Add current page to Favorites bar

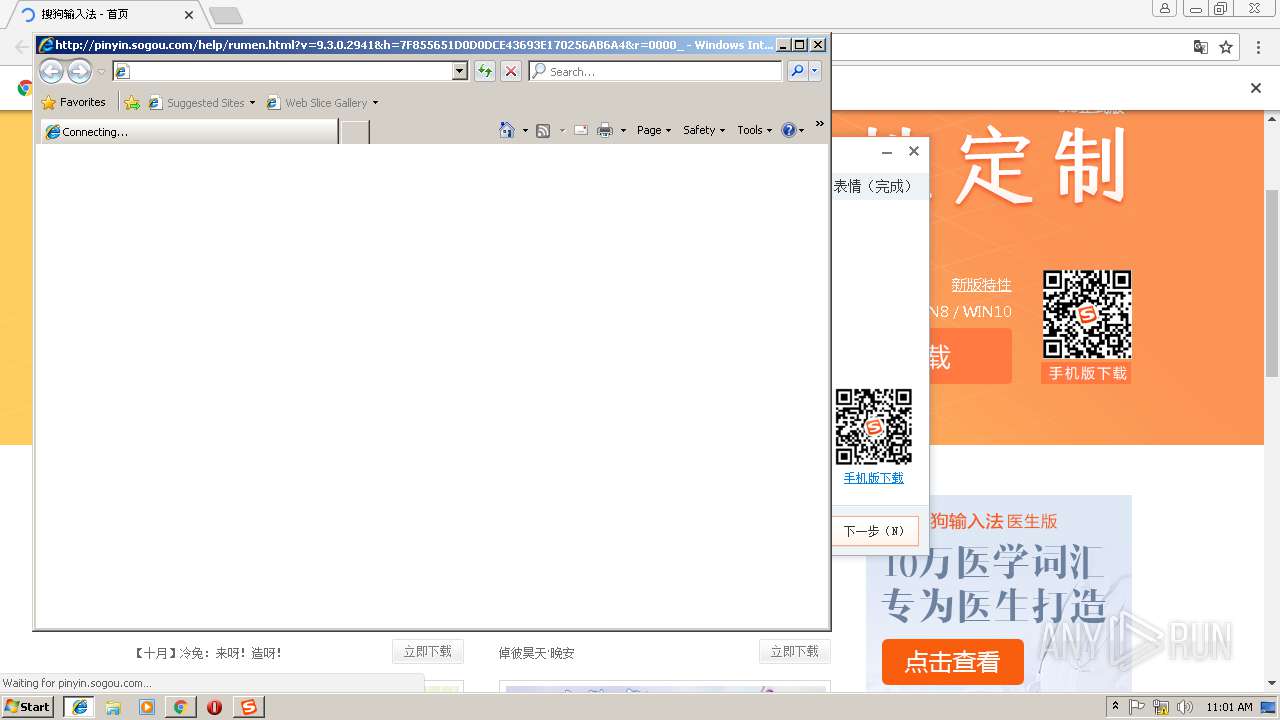pyautogui.click(x=132, y=102)
